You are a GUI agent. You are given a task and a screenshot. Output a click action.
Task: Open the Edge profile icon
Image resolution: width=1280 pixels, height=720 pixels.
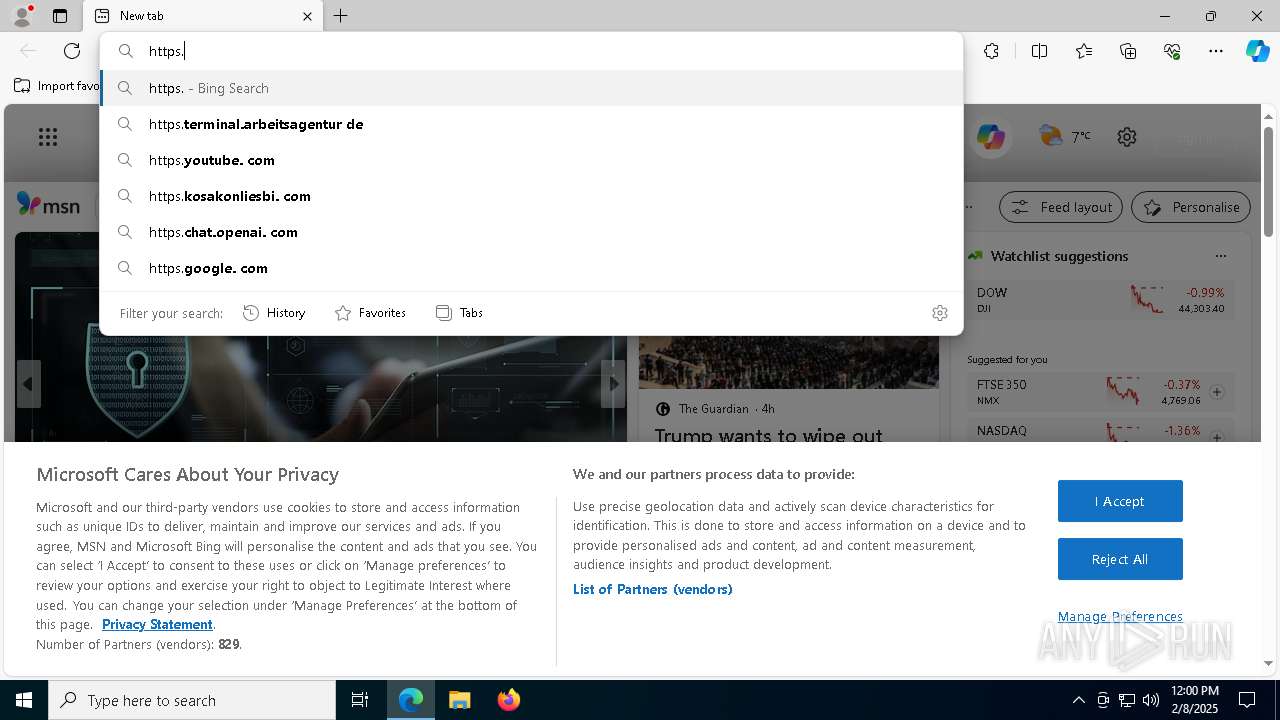pos(22,16)
